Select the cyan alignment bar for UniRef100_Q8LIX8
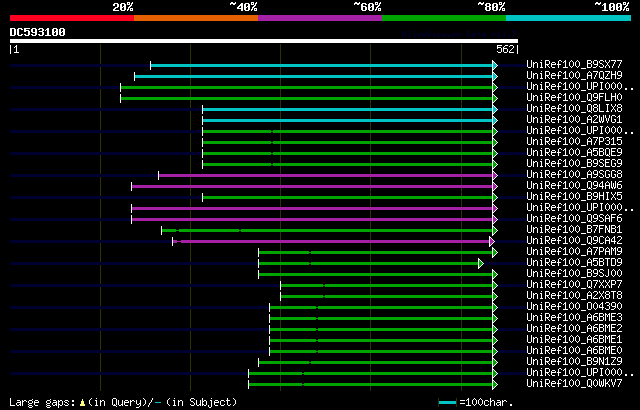Image resolution: width=640 pixels, height=410 pixels. (x=348, y=109)
